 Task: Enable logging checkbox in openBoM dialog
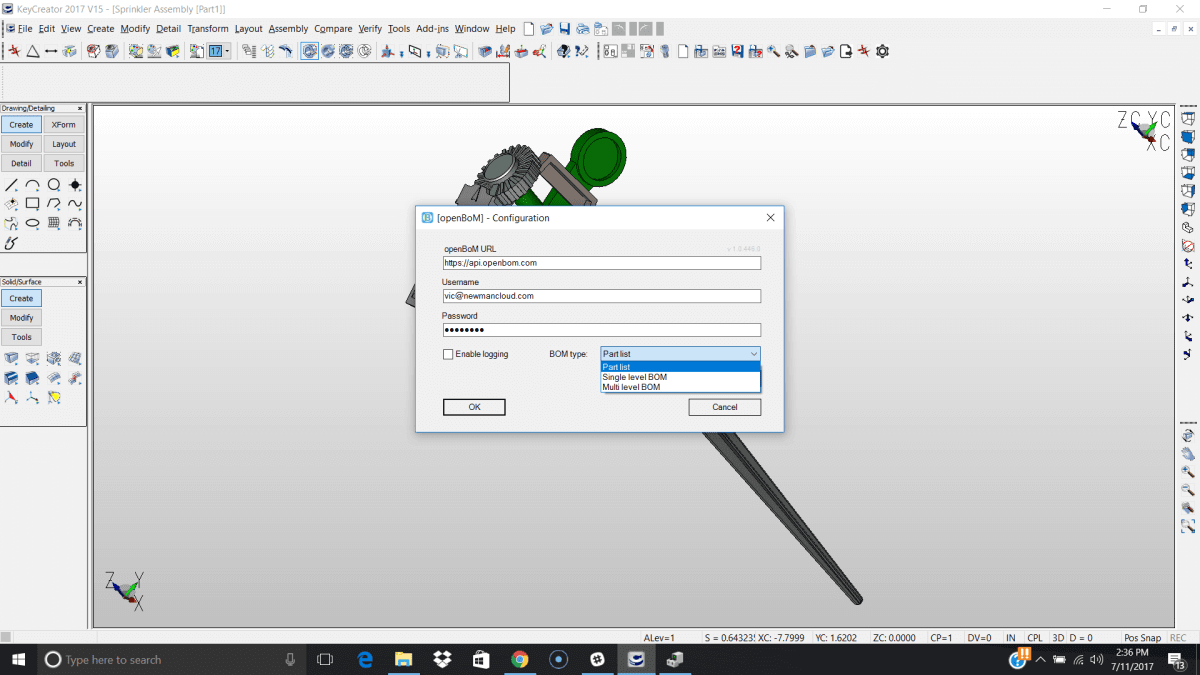point(448,354)
